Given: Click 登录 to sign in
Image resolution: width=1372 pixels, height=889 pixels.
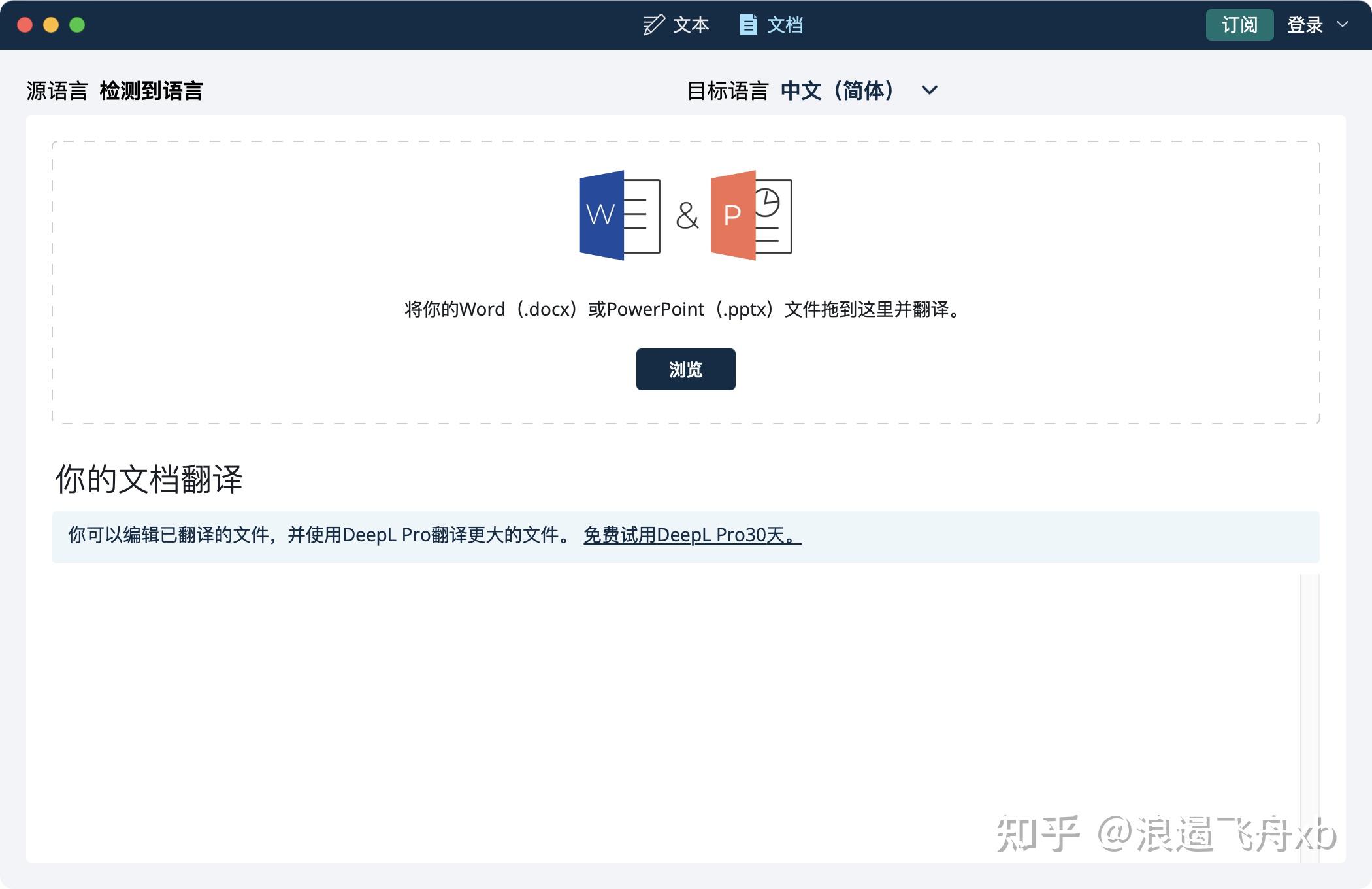Looking at the screenshot, I should 1305,25.
